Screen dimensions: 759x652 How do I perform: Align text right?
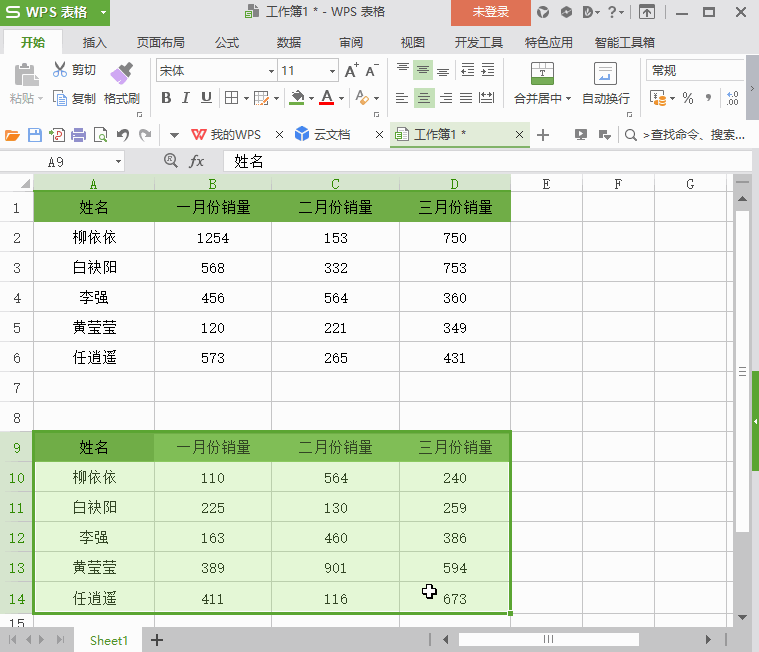[x=446, y=98]
